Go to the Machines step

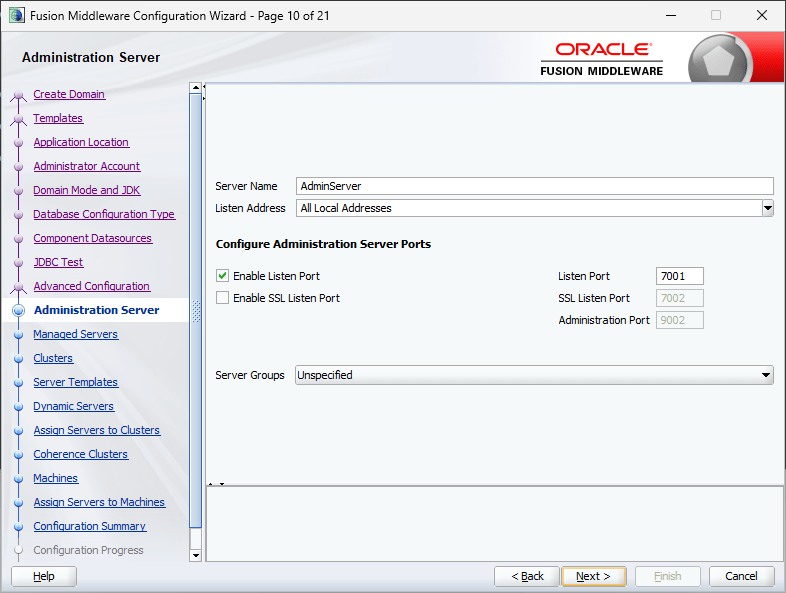point(55,479)
